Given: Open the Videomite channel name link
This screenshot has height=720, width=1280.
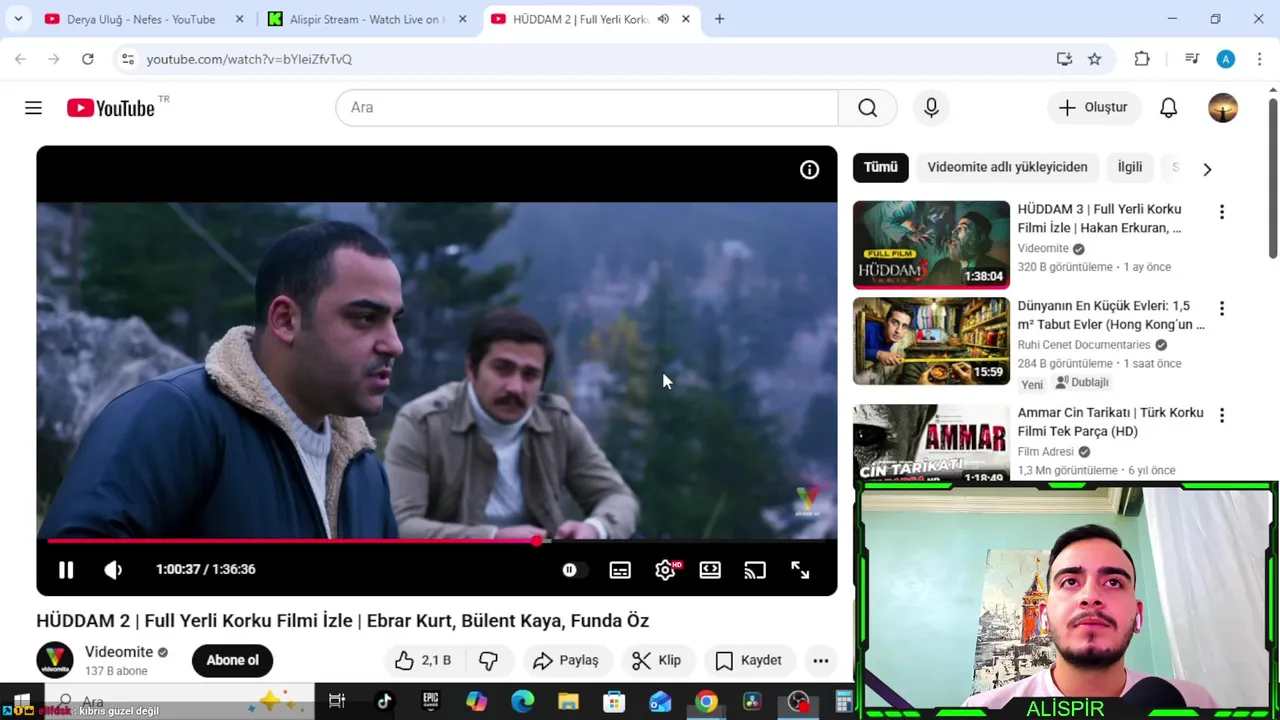Looking at the screenshot, I should (x=119, y=652).
